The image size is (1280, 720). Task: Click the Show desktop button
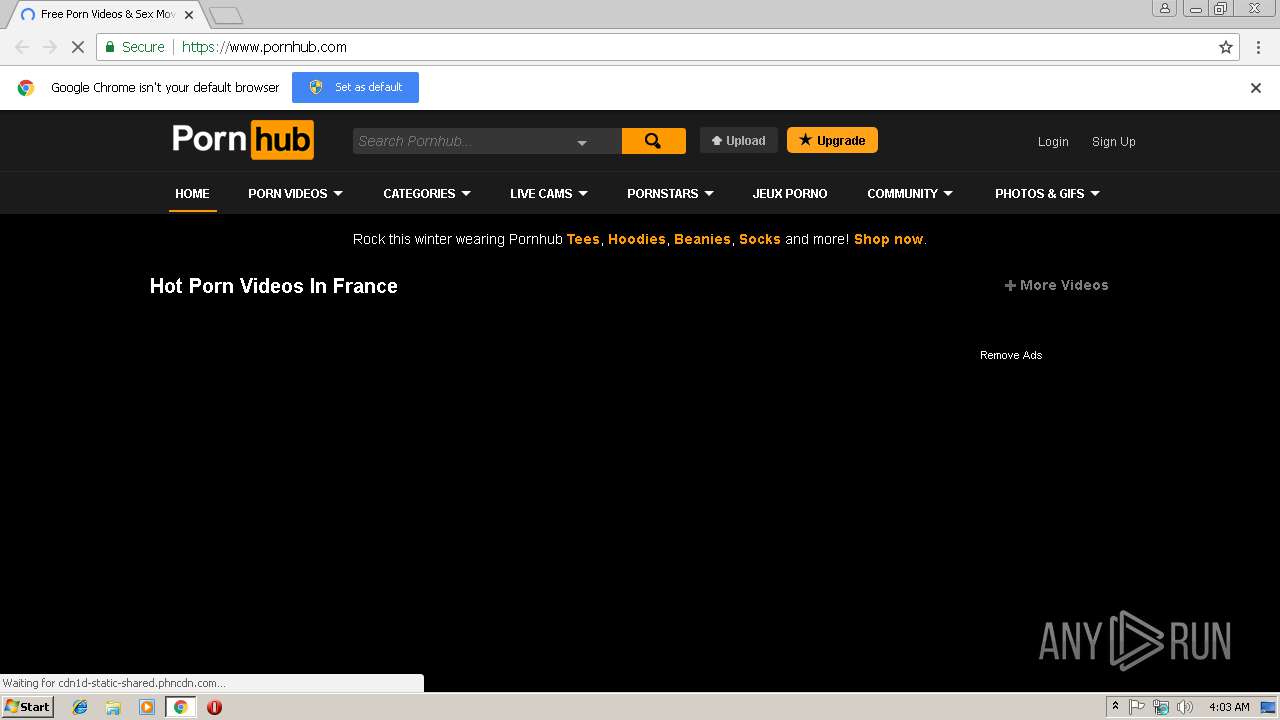(1269, 707)
